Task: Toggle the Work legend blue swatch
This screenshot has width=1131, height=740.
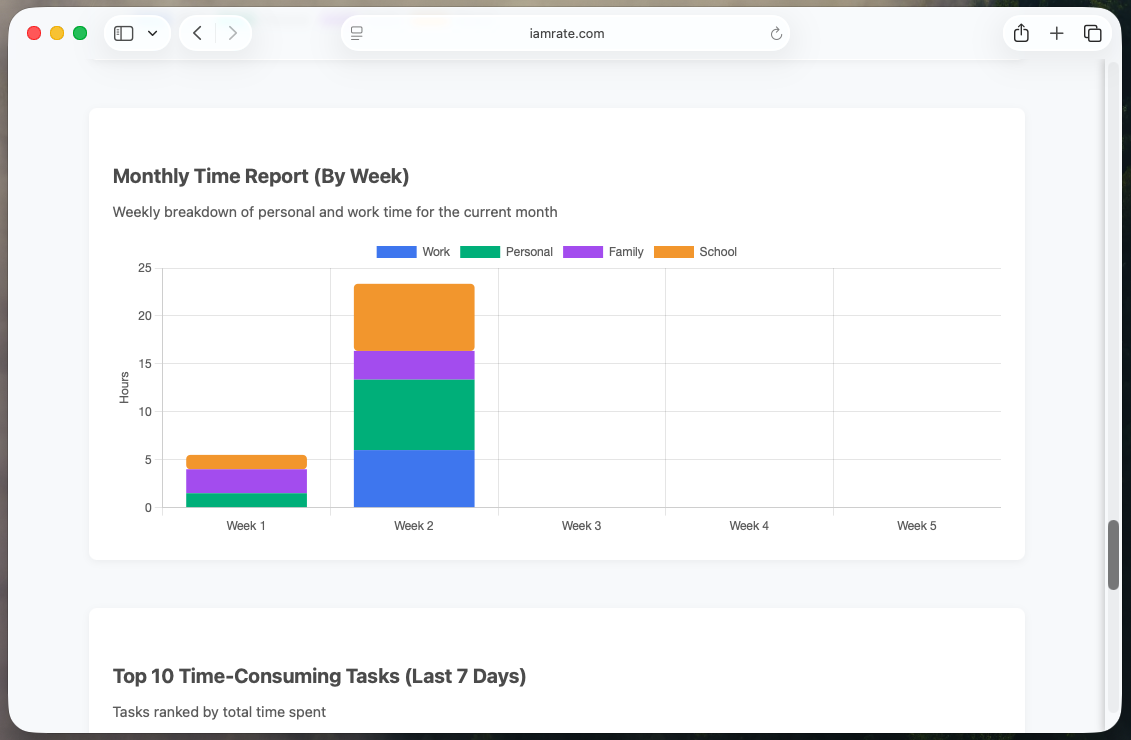Action: [396, 252]
